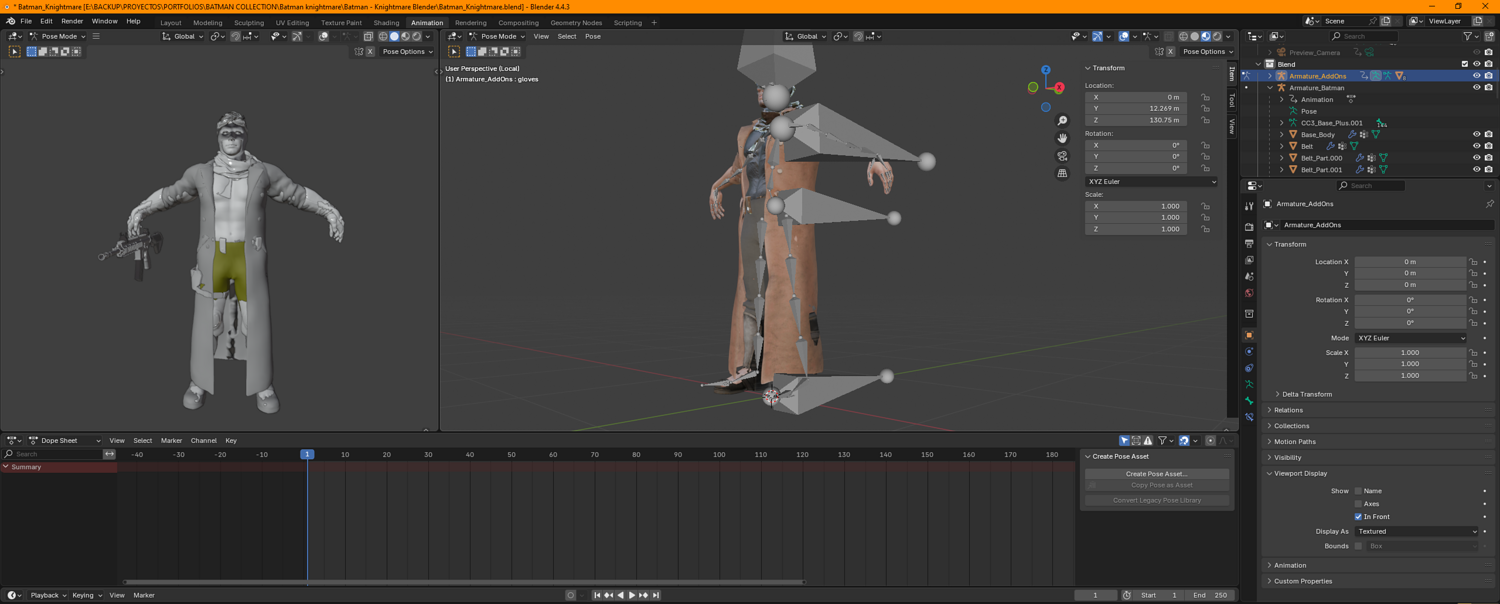Switch to the Sculpting workspace tab
This screenshot has width=1500, height=604.
[249, 22]
